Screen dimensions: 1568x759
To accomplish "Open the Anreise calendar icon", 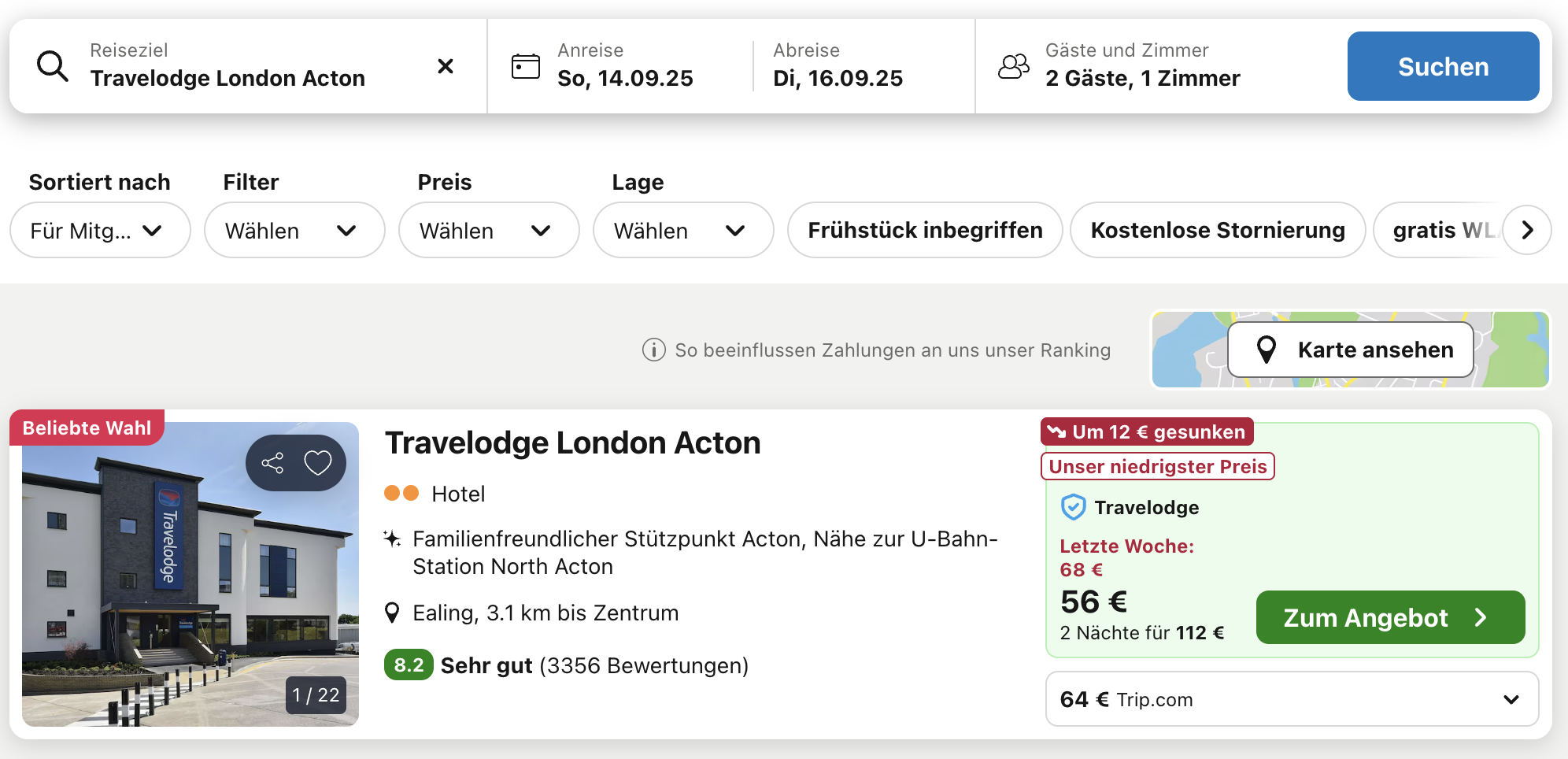I will point(526,66).
